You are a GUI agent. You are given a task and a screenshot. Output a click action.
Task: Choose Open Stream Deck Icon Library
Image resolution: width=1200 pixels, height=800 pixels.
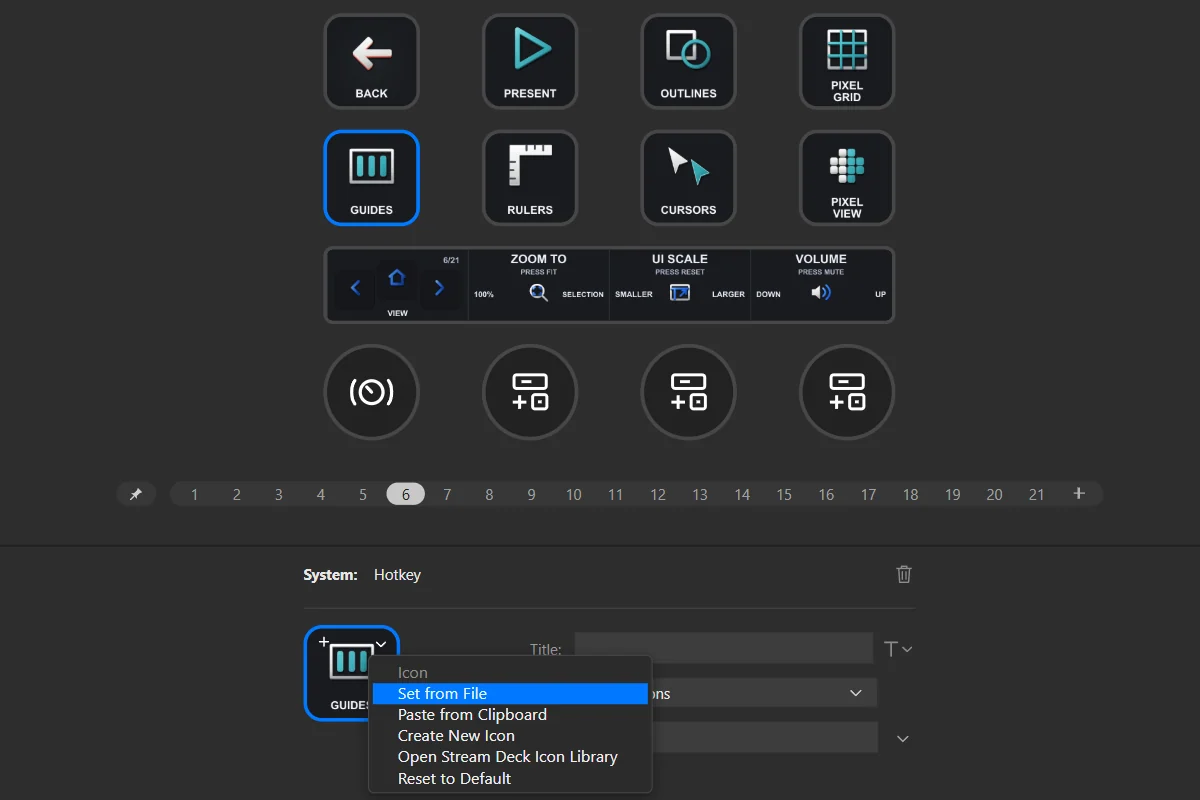coord(510,757)
